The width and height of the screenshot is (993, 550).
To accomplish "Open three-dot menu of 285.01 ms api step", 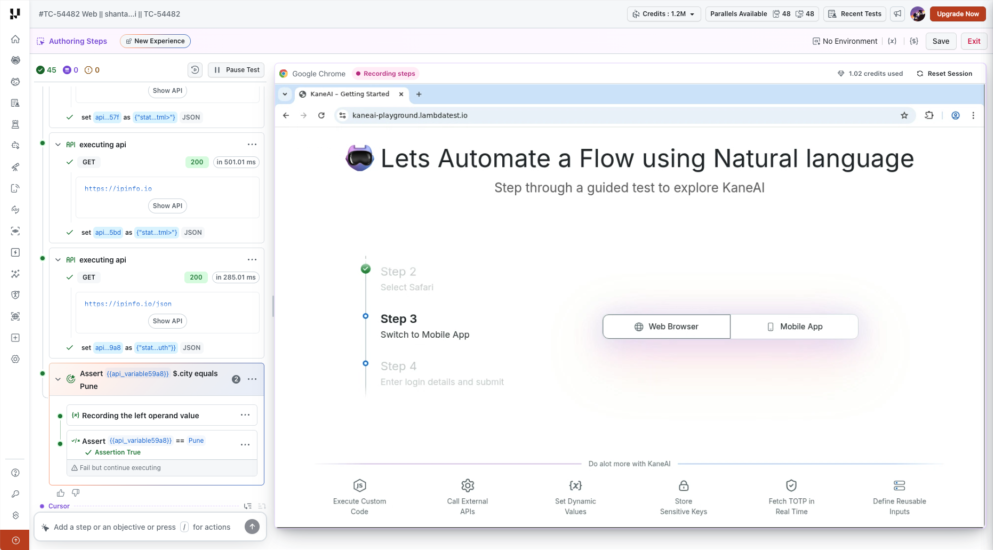I will [x=252, y=260].
